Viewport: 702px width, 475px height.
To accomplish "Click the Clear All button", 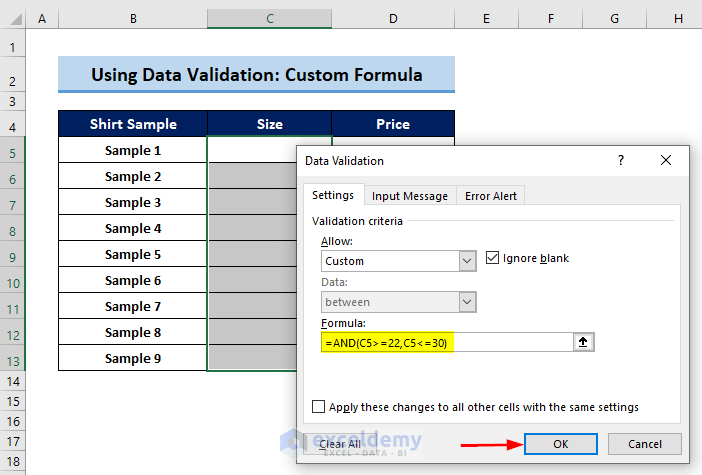I will tap(340, 444).
